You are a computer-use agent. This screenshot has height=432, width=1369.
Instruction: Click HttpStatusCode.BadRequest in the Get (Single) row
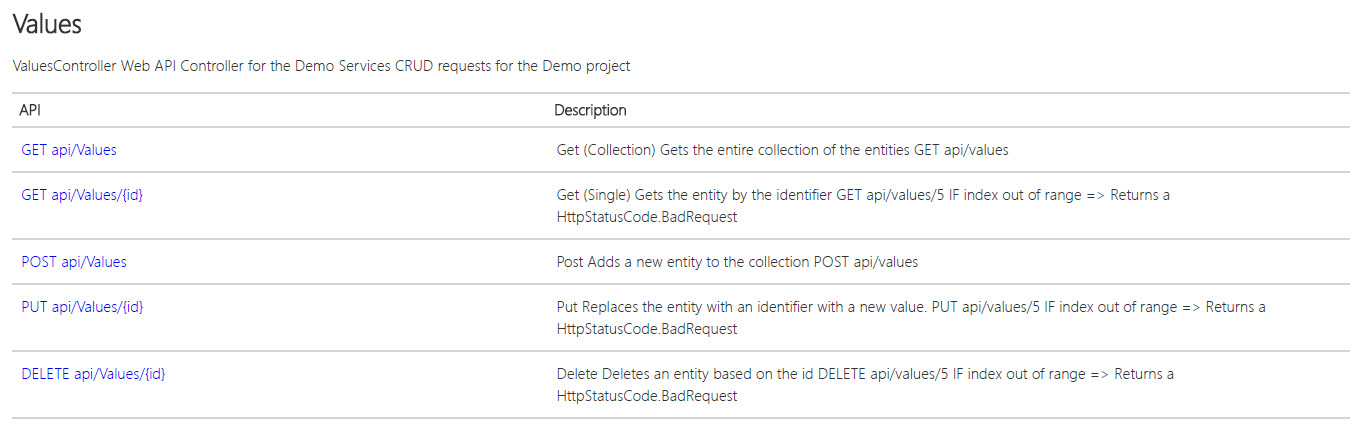(647, 217)
